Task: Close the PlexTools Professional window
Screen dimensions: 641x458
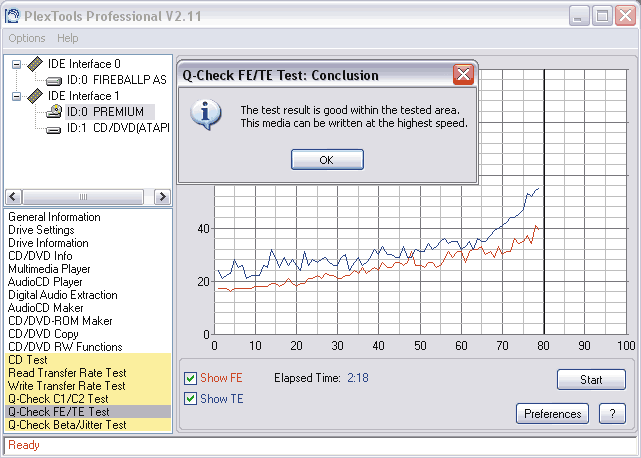Action: (x=626, y=16)
